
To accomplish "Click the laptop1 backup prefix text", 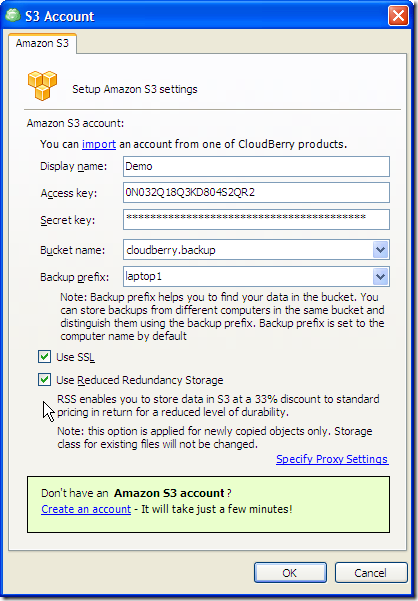I will tap(143, 276).
